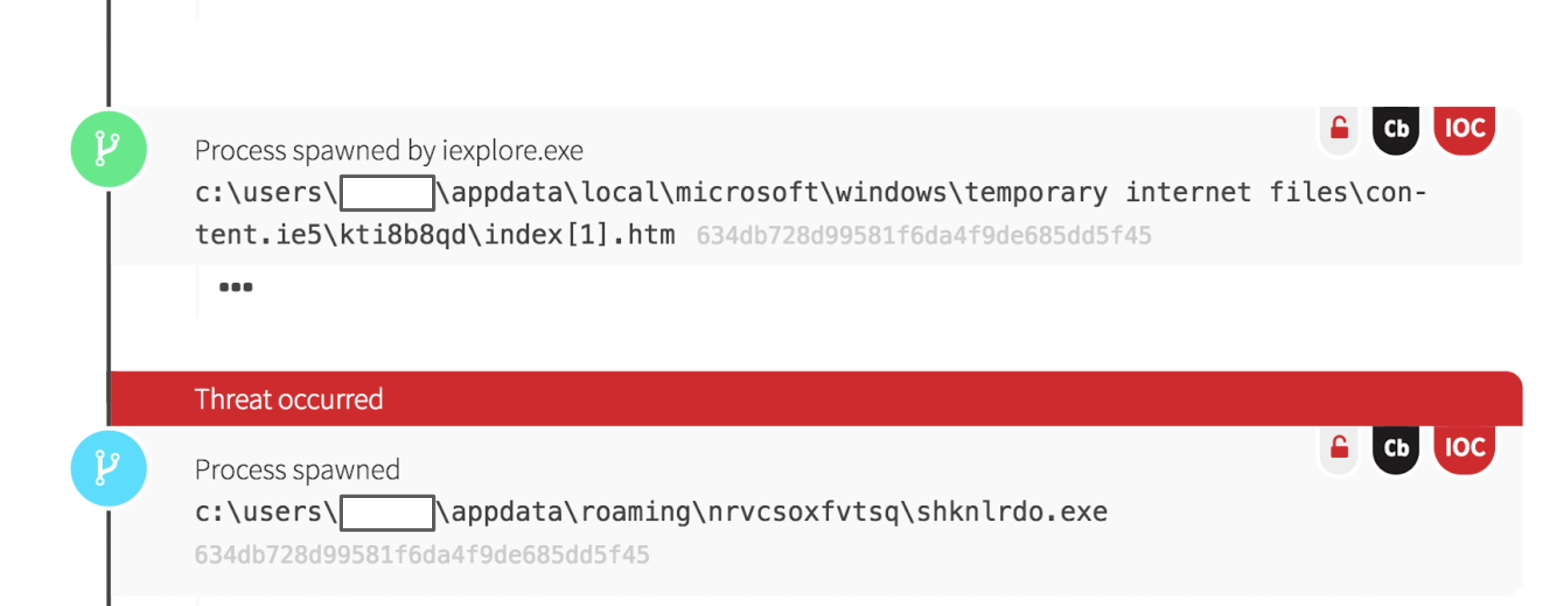Click the "Process spawned by iexplore.exe" heading
Image resolution: width=1544 pixels, height=606 pixels.
389,151
